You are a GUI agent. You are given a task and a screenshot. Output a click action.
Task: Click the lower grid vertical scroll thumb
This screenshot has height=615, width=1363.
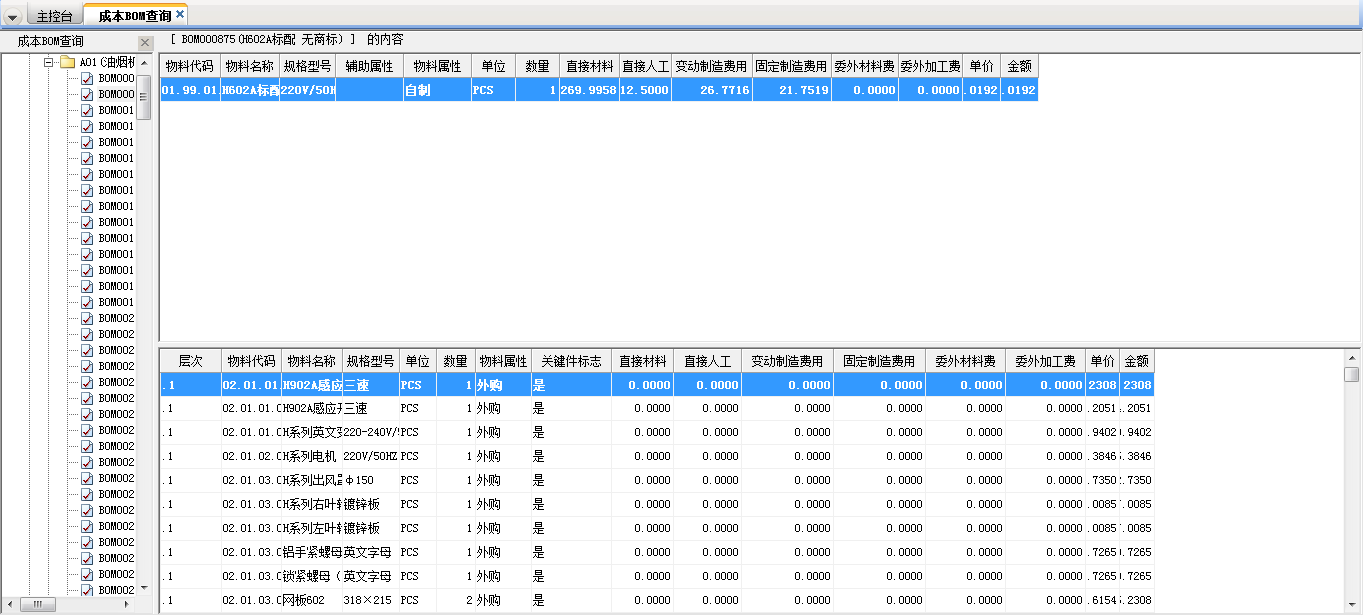1352,374
